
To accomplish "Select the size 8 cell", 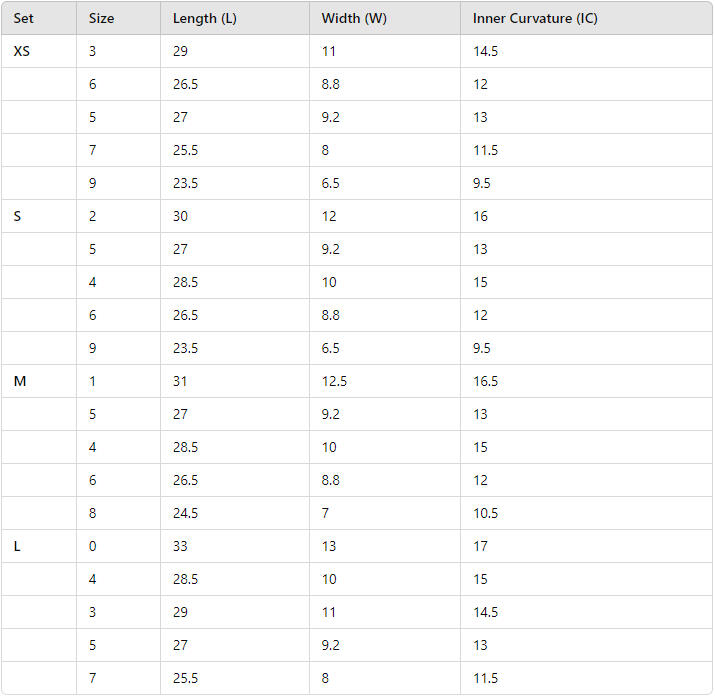I will pos(93,513).
